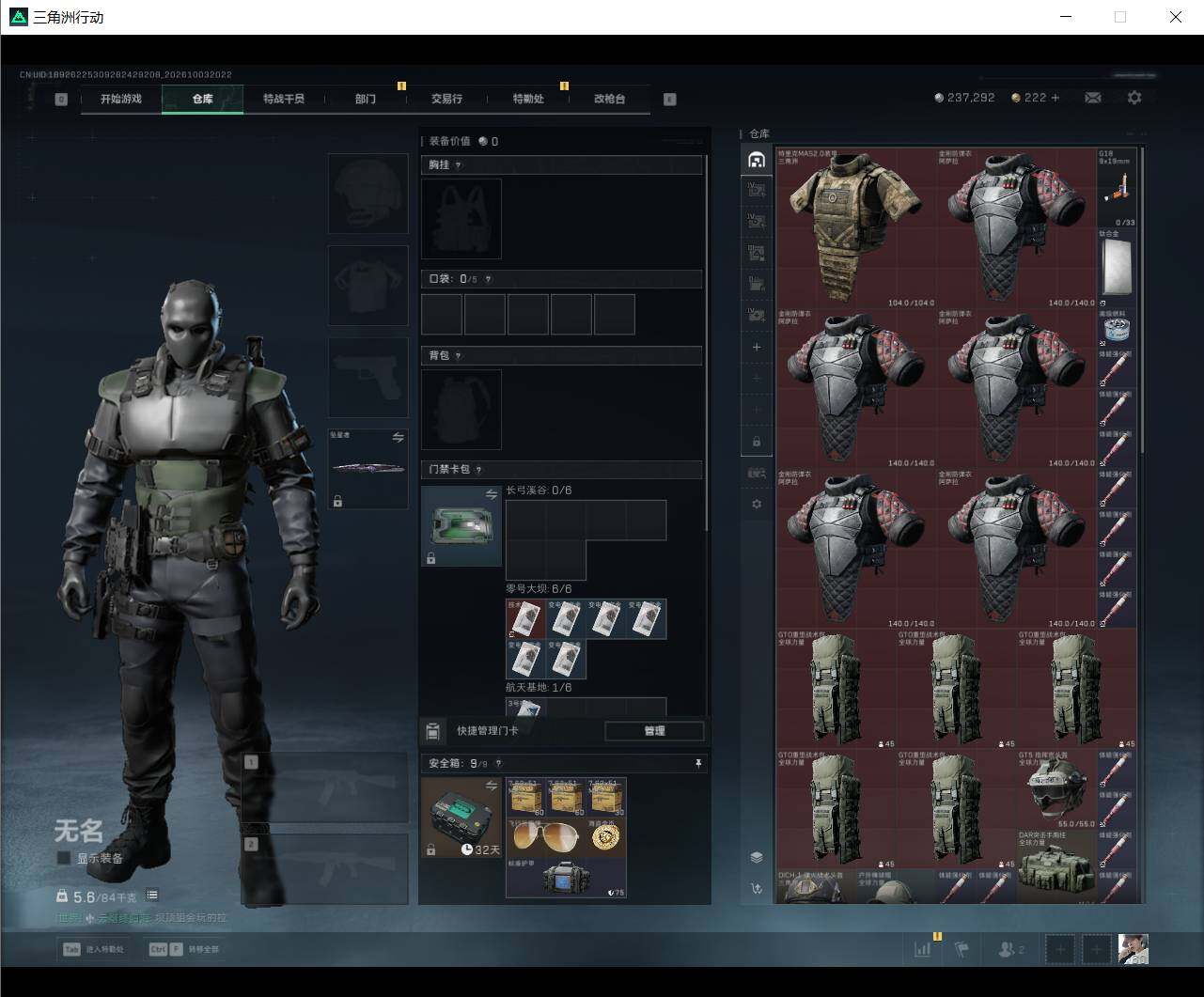Click the Ctrl F 转移全部 button
Viewport: 1204px width, 997px height.
(183, 949)
